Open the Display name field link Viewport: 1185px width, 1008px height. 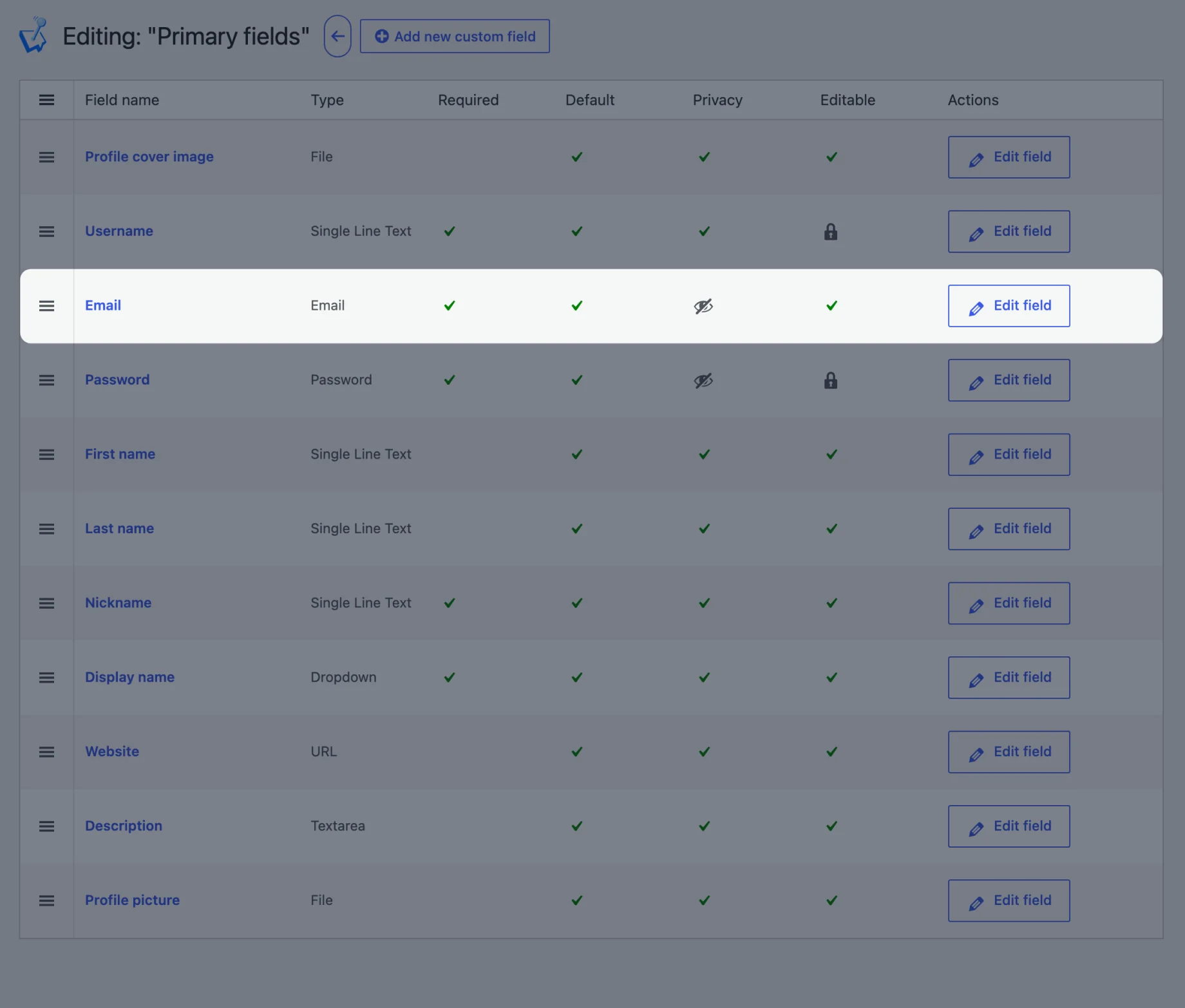pyautogui.click(x=129, y=677)
